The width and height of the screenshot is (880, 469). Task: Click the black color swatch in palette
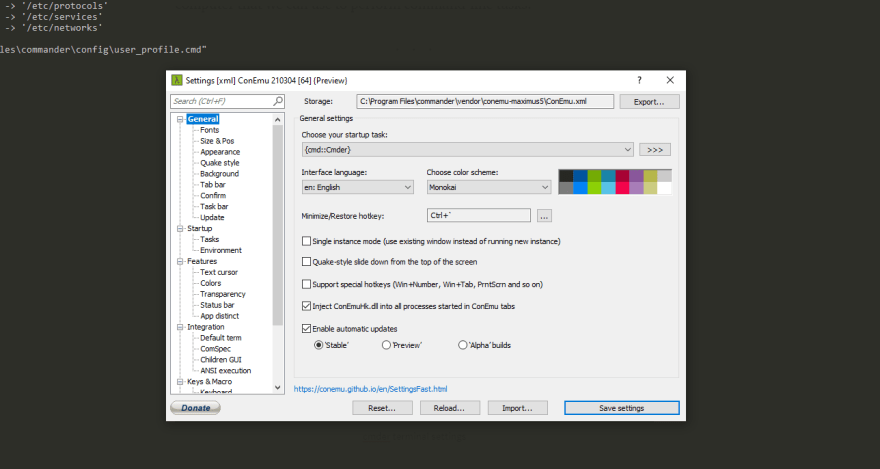pos(566,176)
